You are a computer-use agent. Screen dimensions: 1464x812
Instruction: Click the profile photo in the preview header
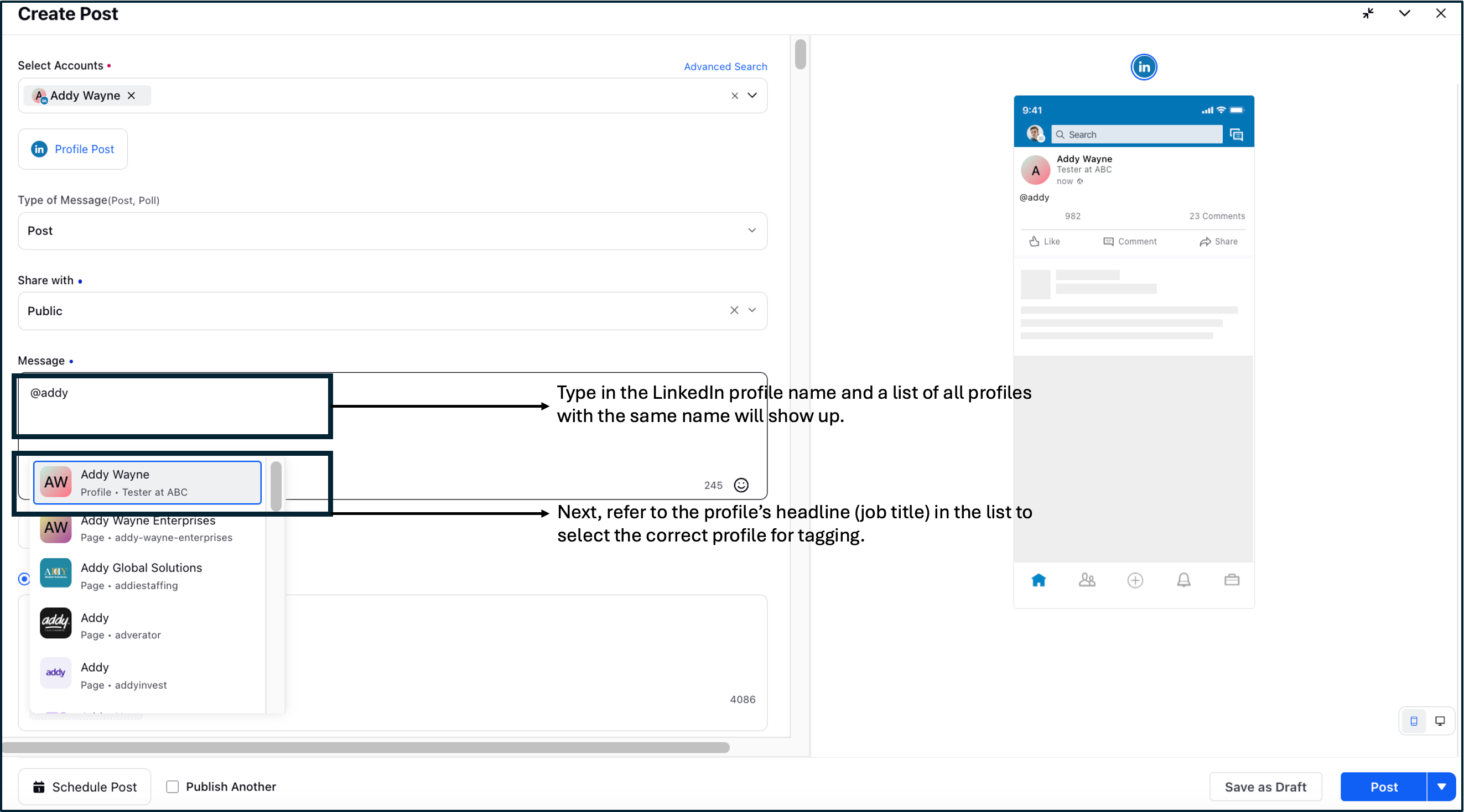pyautogui.click(x=1035, y=134)
